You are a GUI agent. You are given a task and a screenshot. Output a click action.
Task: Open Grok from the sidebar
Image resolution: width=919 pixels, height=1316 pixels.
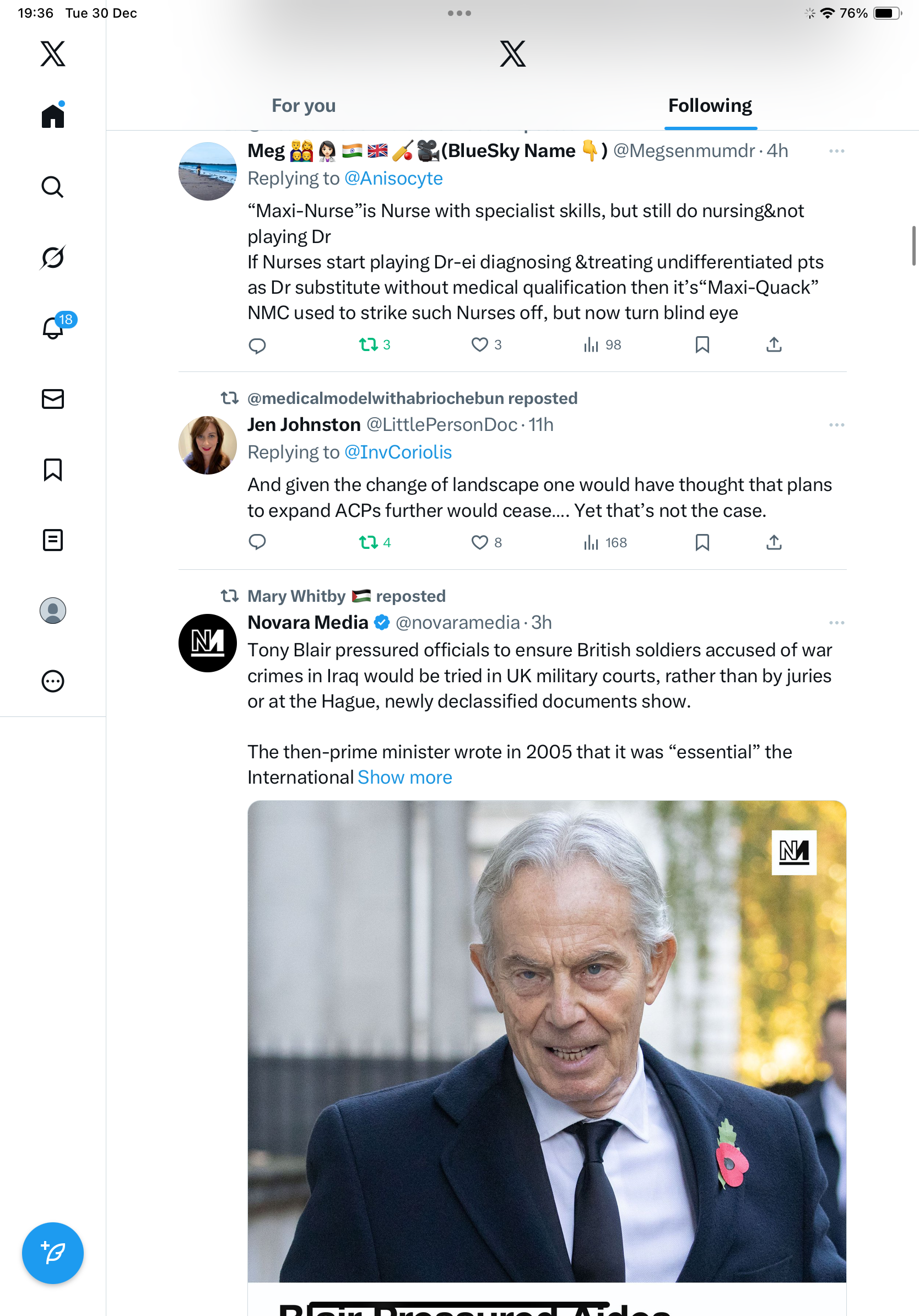pos(52,257)
